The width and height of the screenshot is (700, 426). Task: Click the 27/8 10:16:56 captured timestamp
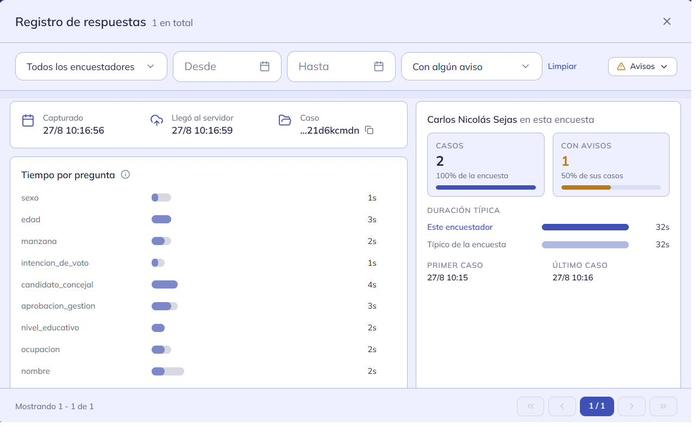coord(74,130)
